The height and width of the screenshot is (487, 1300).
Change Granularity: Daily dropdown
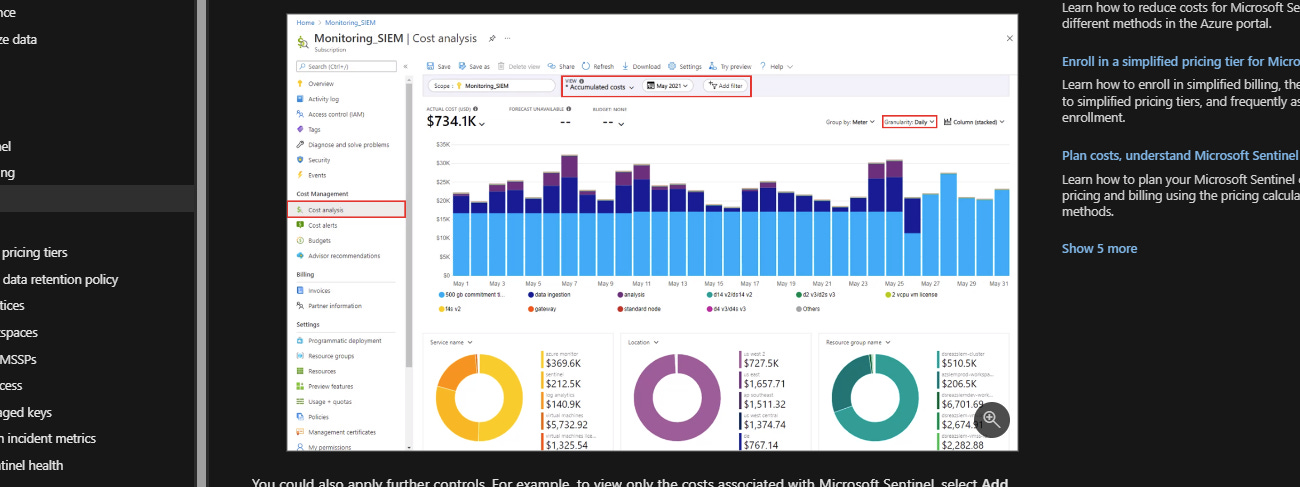909,122
